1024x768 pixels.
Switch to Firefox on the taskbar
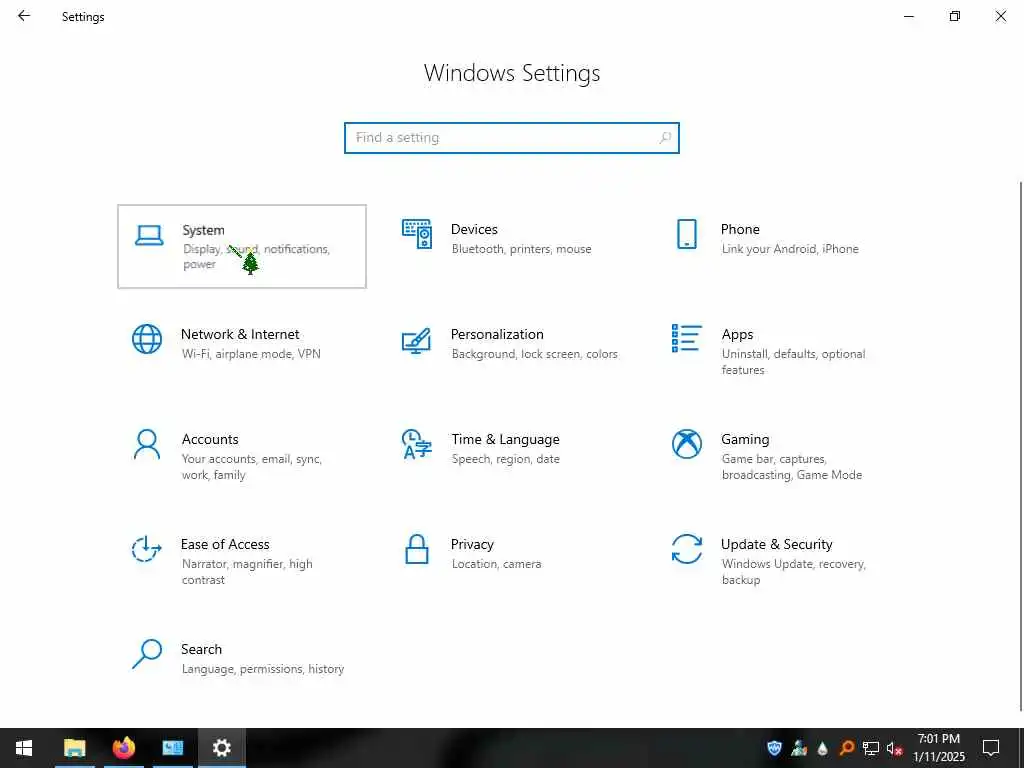coord(123,748)
